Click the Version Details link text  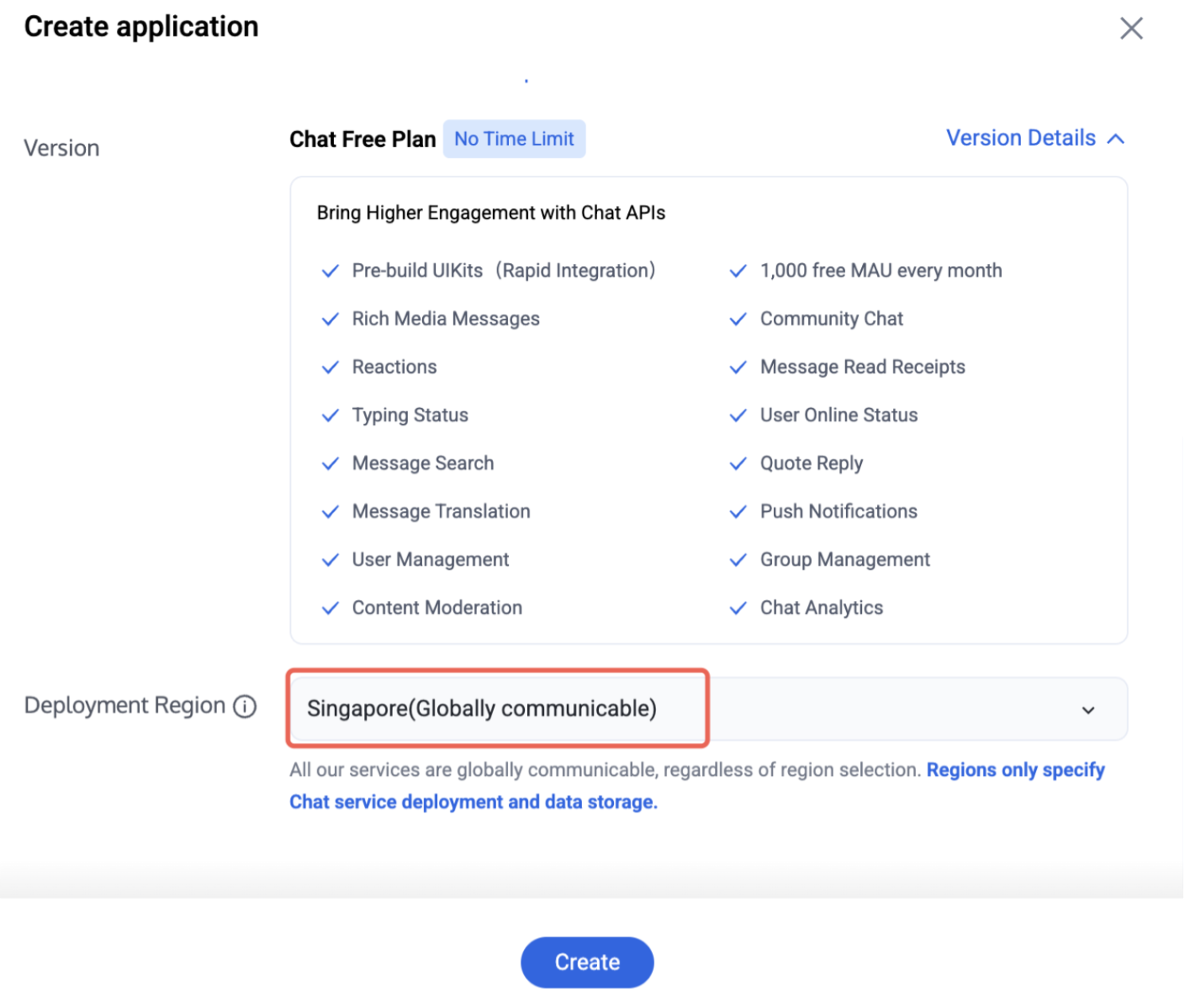(1021, 138)
